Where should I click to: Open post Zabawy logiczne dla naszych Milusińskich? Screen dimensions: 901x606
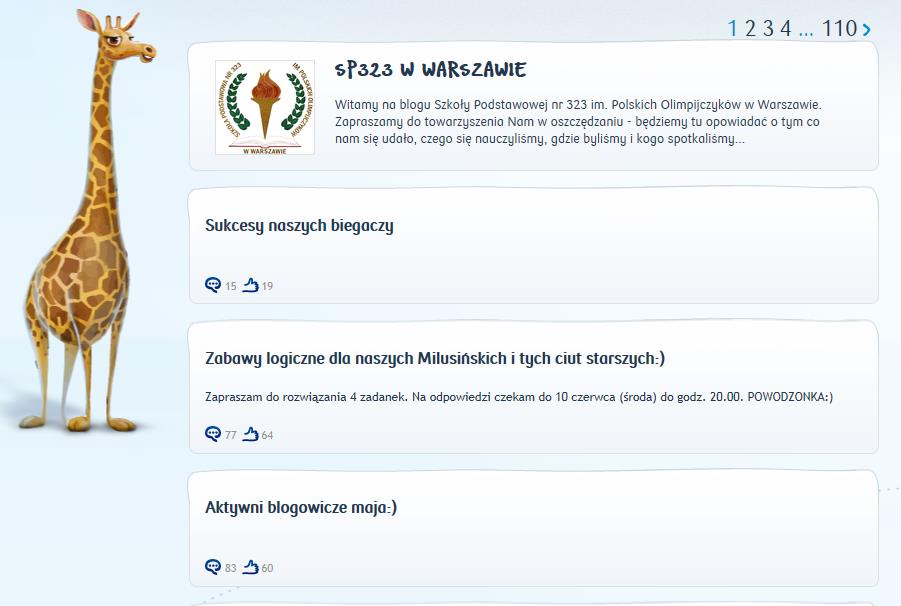pos(435,358)
